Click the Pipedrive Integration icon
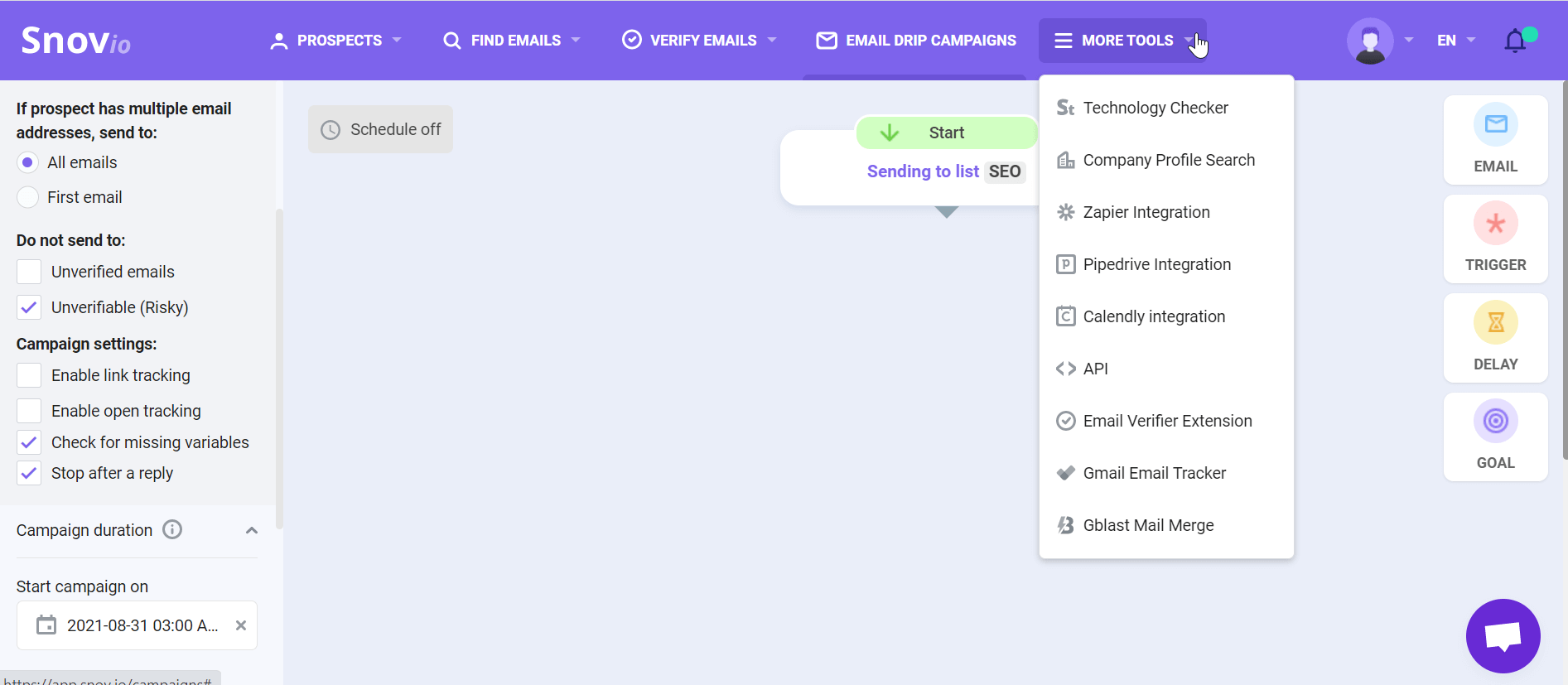The height and width of the screenshot is (685, 1568). click(1066, 264)
